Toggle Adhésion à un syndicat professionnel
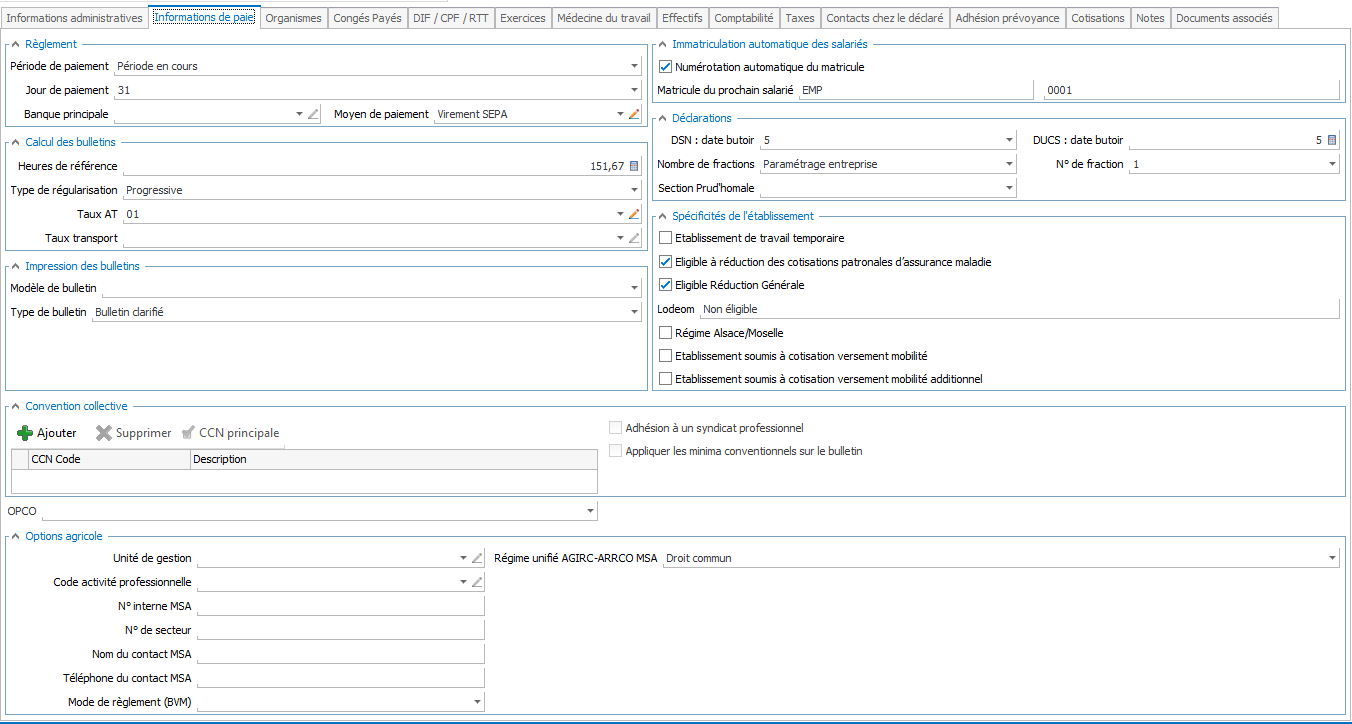Viewport: 1352px width, 724px height. 616,428
